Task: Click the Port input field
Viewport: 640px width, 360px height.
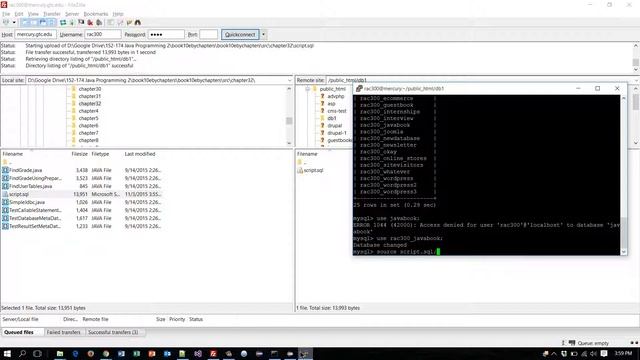Action: [209, 35]
